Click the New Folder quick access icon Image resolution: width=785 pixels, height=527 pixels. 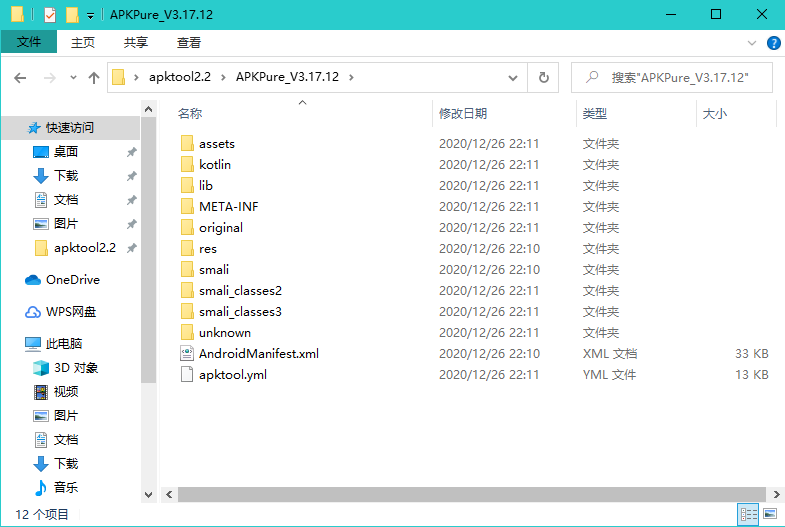(x=72, y=15)
